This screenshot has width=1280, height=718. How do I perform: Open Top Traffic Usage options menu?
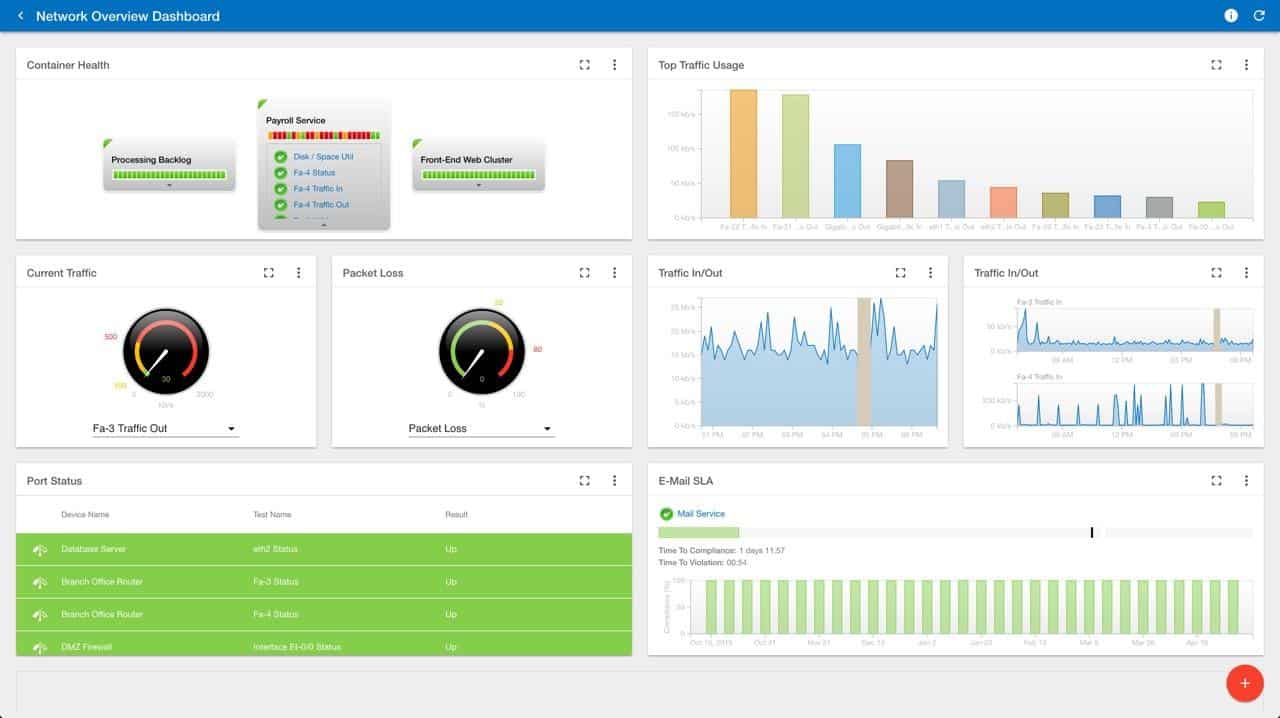tap(1246, 65)
